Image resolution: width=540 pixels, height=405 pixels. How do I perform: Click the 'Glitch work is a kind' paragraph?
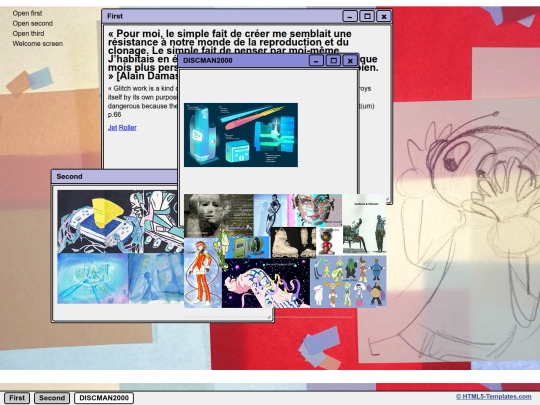pyautogui.click(x=241, y=101)
